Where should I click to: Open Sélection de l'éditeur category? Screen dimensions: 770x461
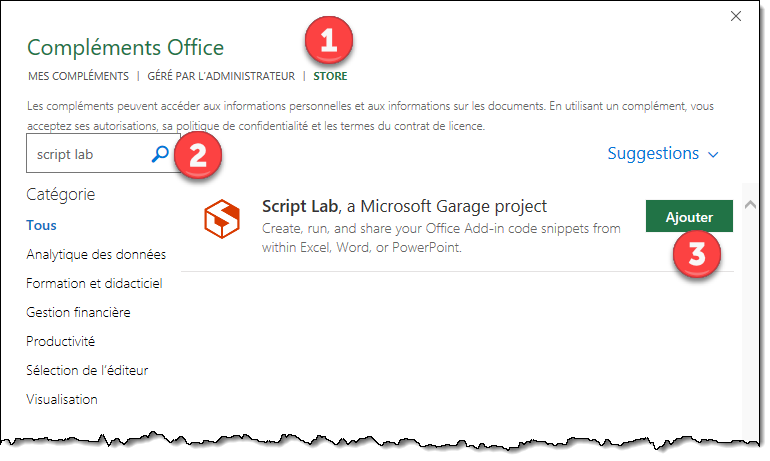tap(87, 371)
